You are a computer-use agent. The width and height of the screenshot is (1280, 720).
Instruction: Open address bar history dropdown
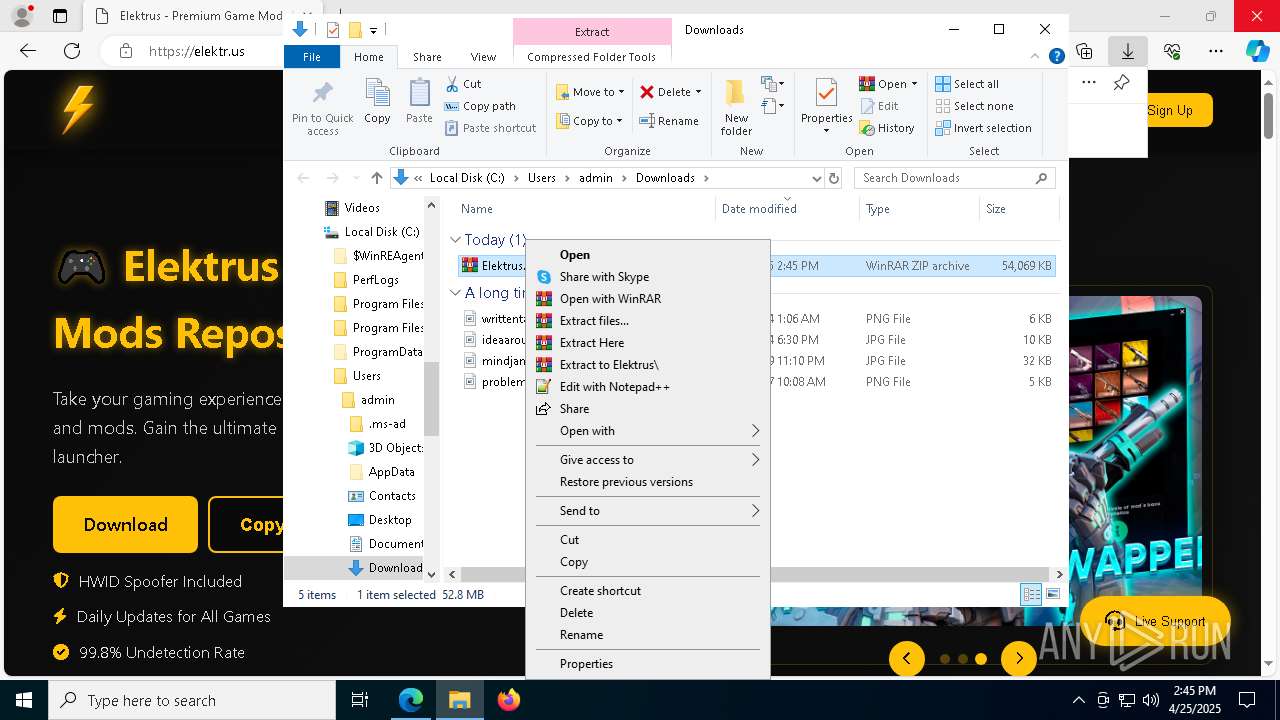point(816,178)
